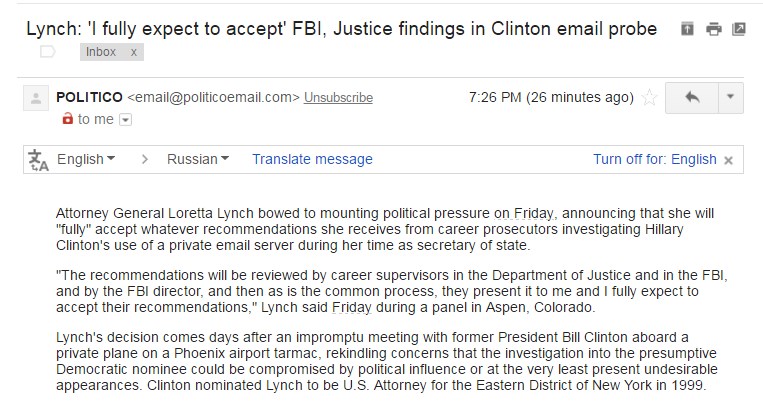Reply with the arrow button

692,97
